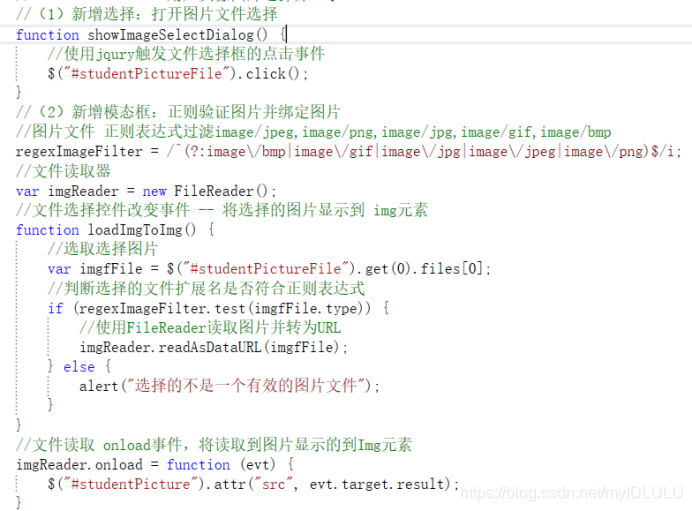Click the comment //选取选择图片
The width and height of the screenshot is (692, 511).
click(102, 249)
